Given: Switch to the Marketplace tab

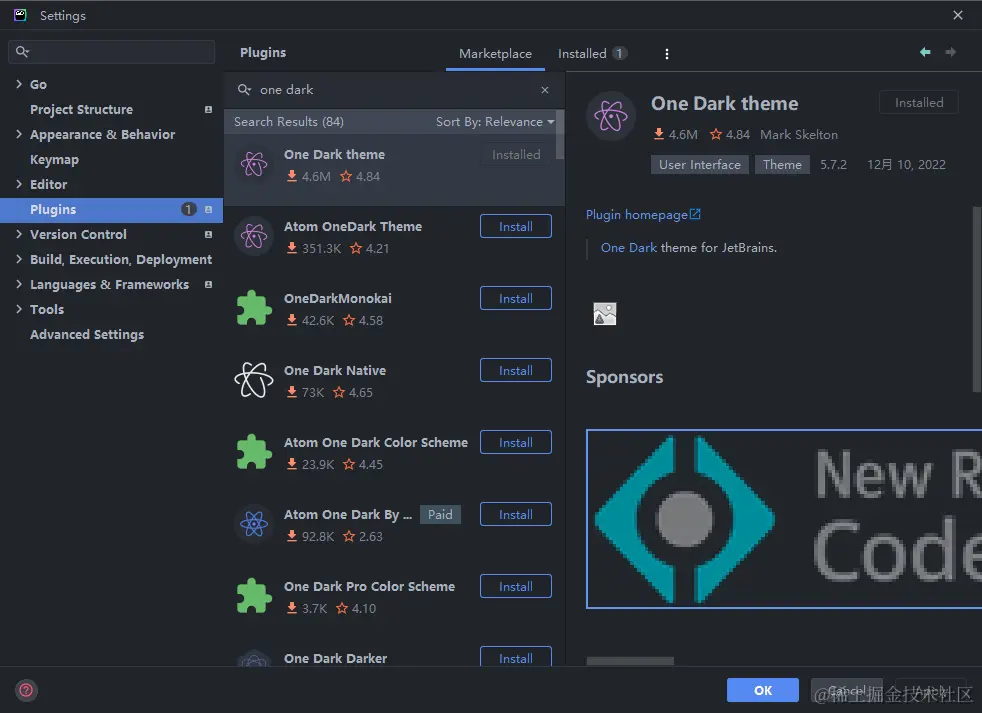Looking at the screenshot, I should (495, 54).
